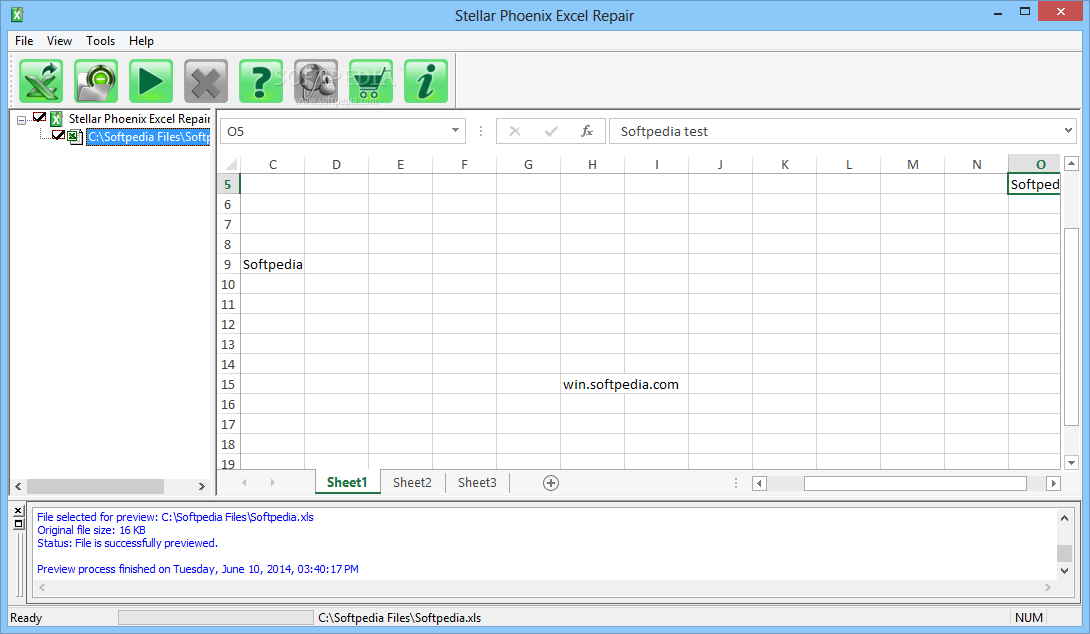Toggle the checkbox of Stellar Phoenix Excel Repair root

(x=40, y=117)
